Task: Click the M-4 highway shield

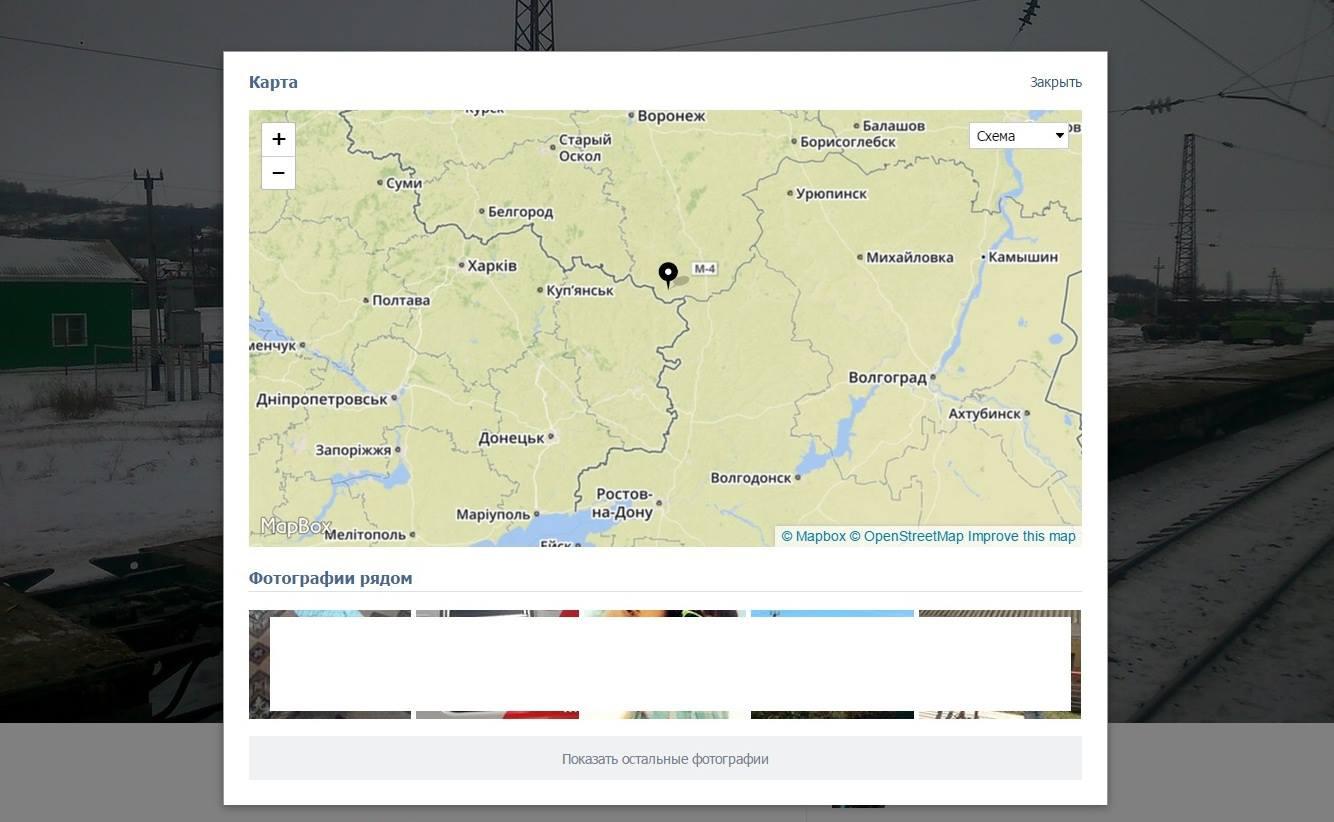Action: pos(705,268)
